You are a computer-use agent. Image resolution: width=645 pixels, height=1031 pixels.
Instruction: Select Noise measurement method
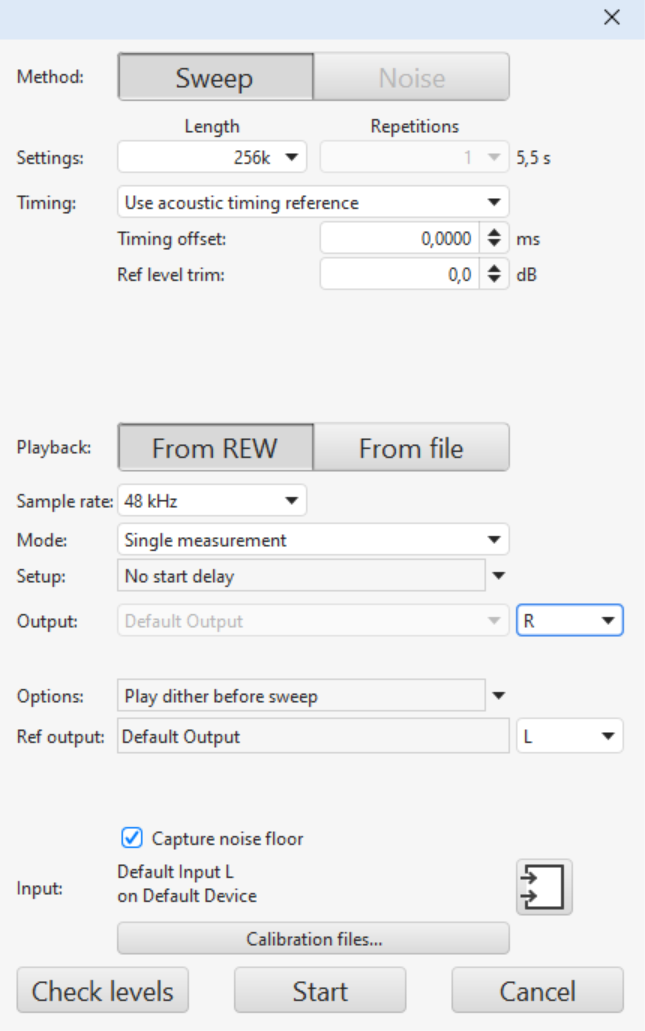coord(411,78)
